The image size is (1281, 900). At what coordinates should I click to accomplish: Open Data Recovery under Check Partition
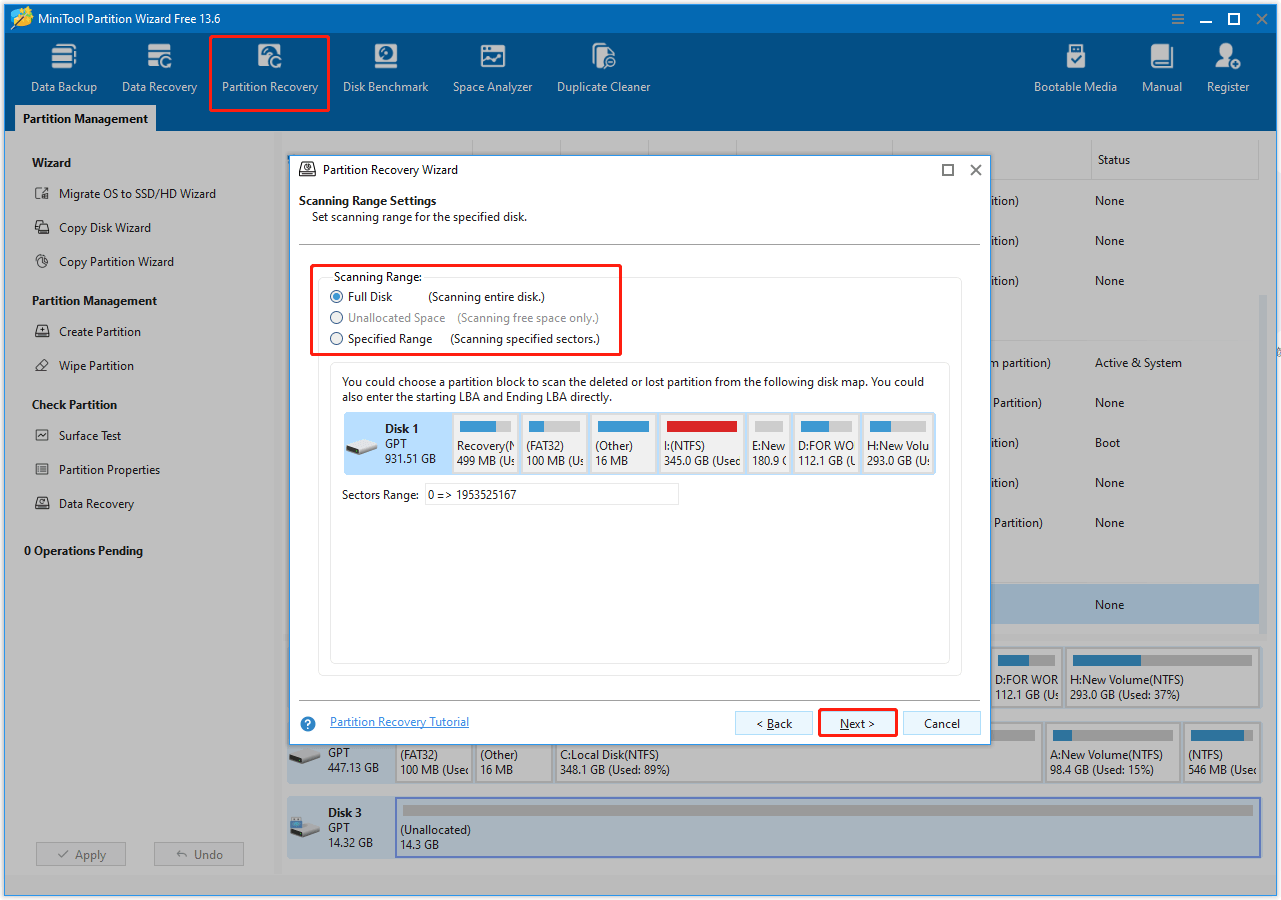(85, 504)
